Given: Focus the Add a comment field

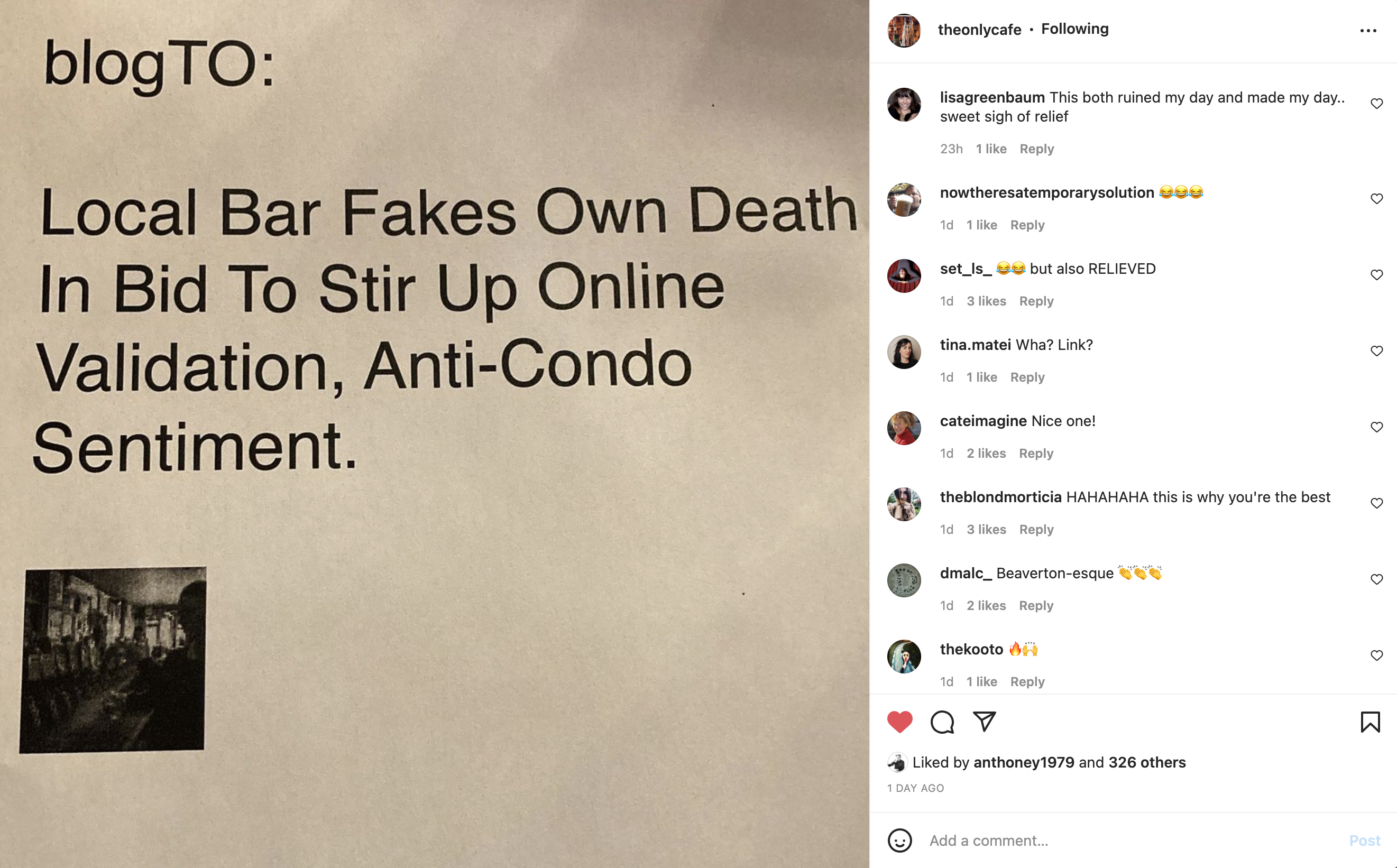Looking at the screenshot, I should 1131,841.
